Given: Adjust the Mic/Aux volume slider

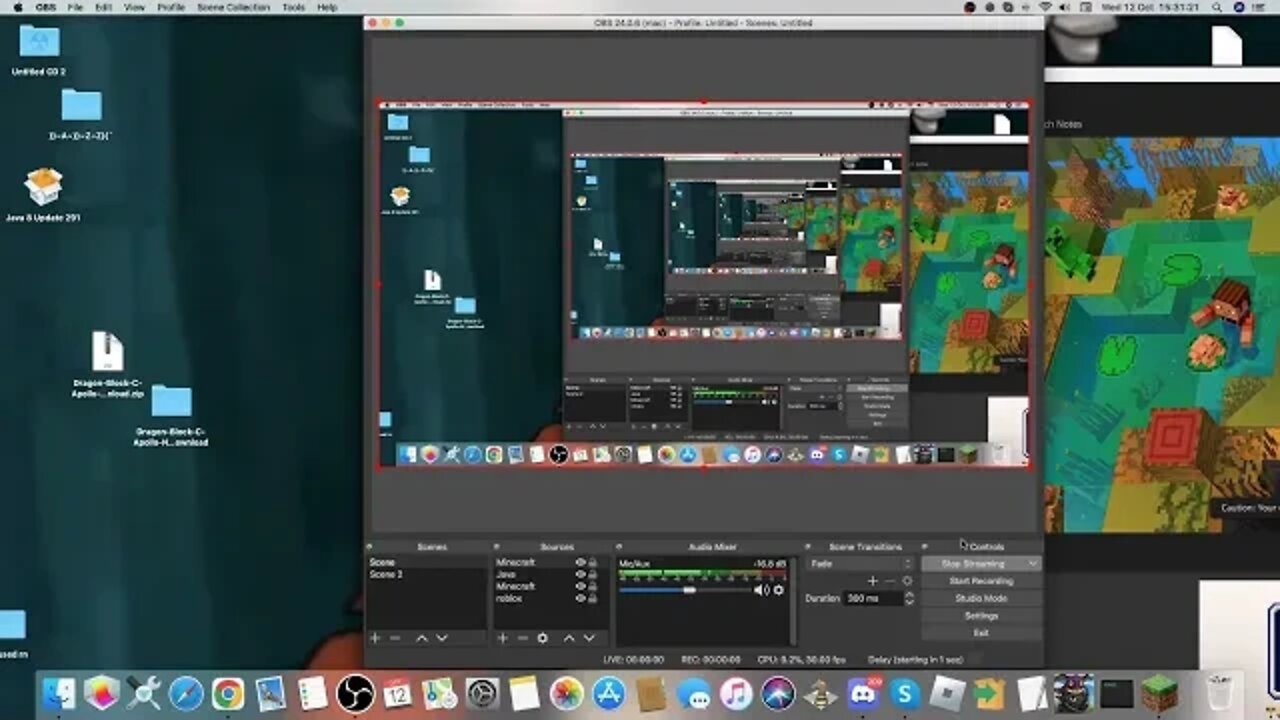Looking at the screenshot, I should tap(689, 590).
